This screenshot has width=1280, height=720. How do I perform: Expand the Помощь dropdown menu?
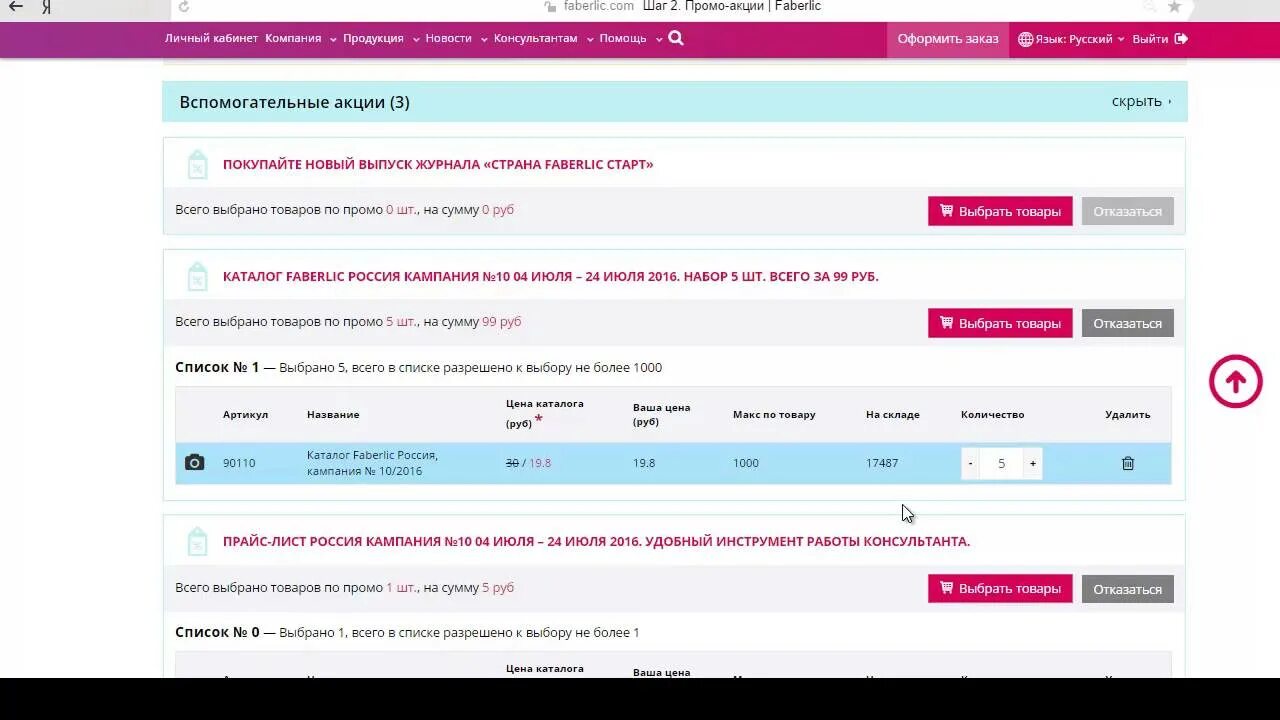[630, 38]
